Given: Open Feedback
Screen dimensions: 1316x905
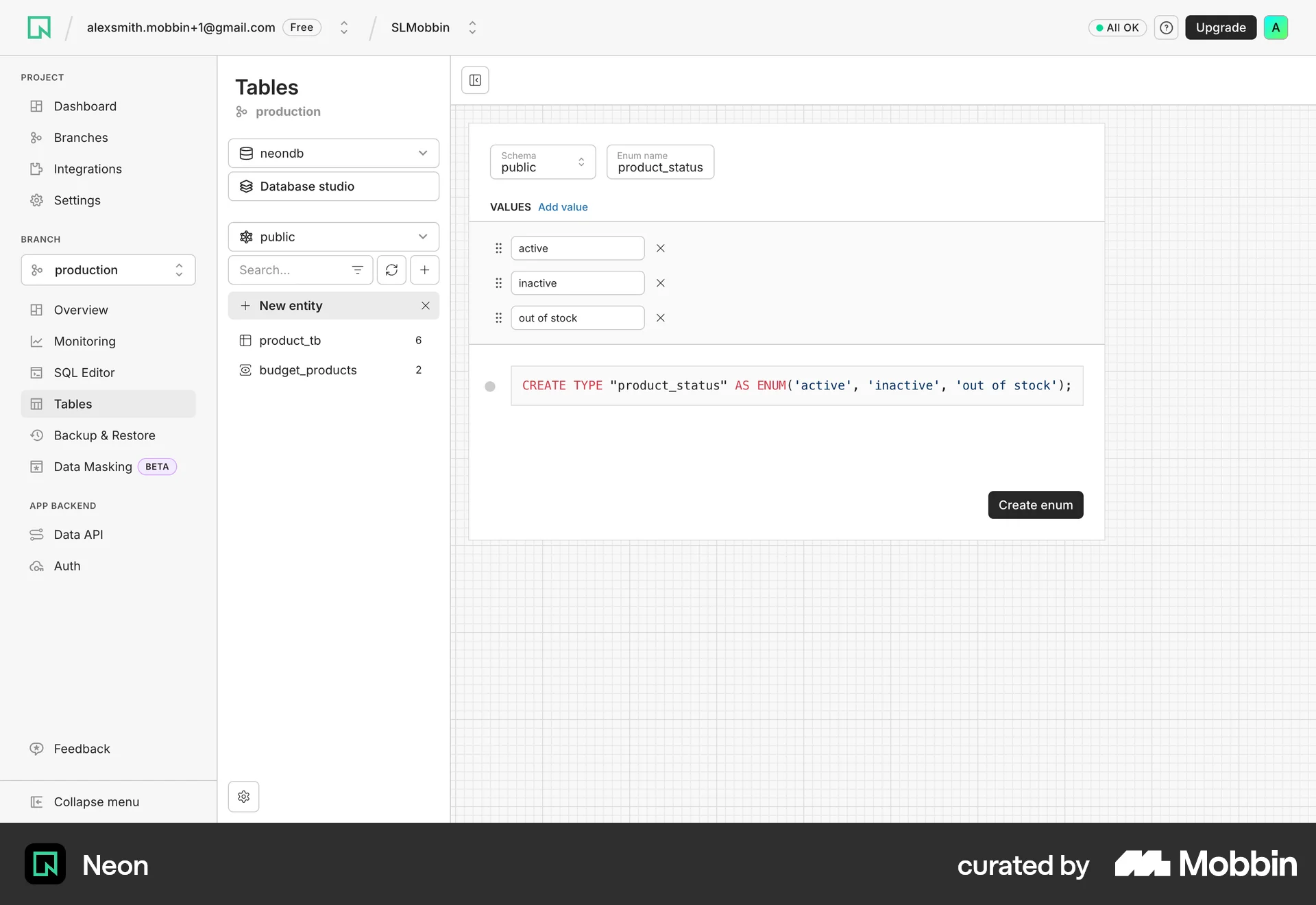Looking at the screenshot, I should [108, 749].
